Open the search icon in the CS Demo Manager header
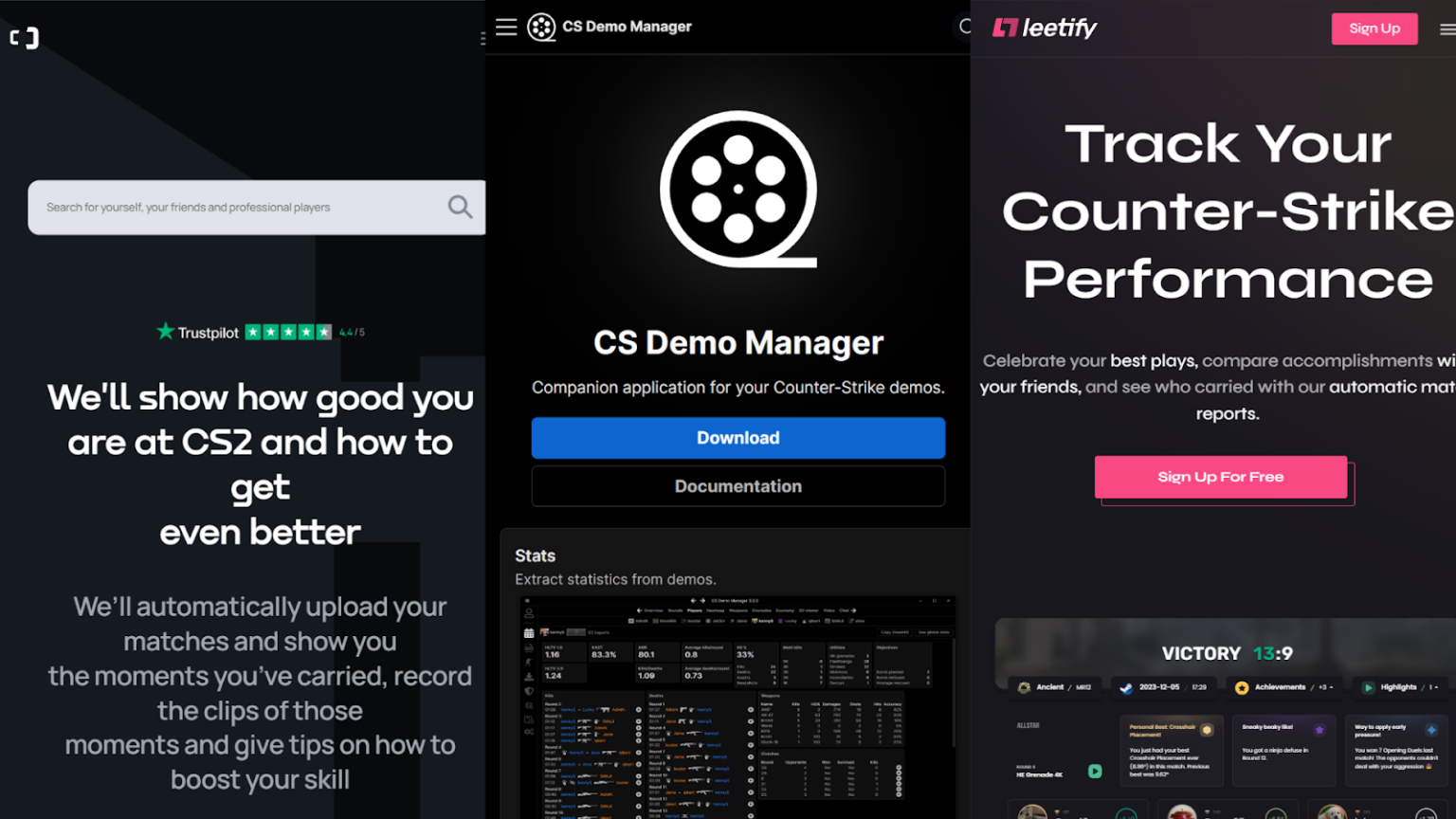The width and height of the screenshot is (1456, 819). click(965, 27)
